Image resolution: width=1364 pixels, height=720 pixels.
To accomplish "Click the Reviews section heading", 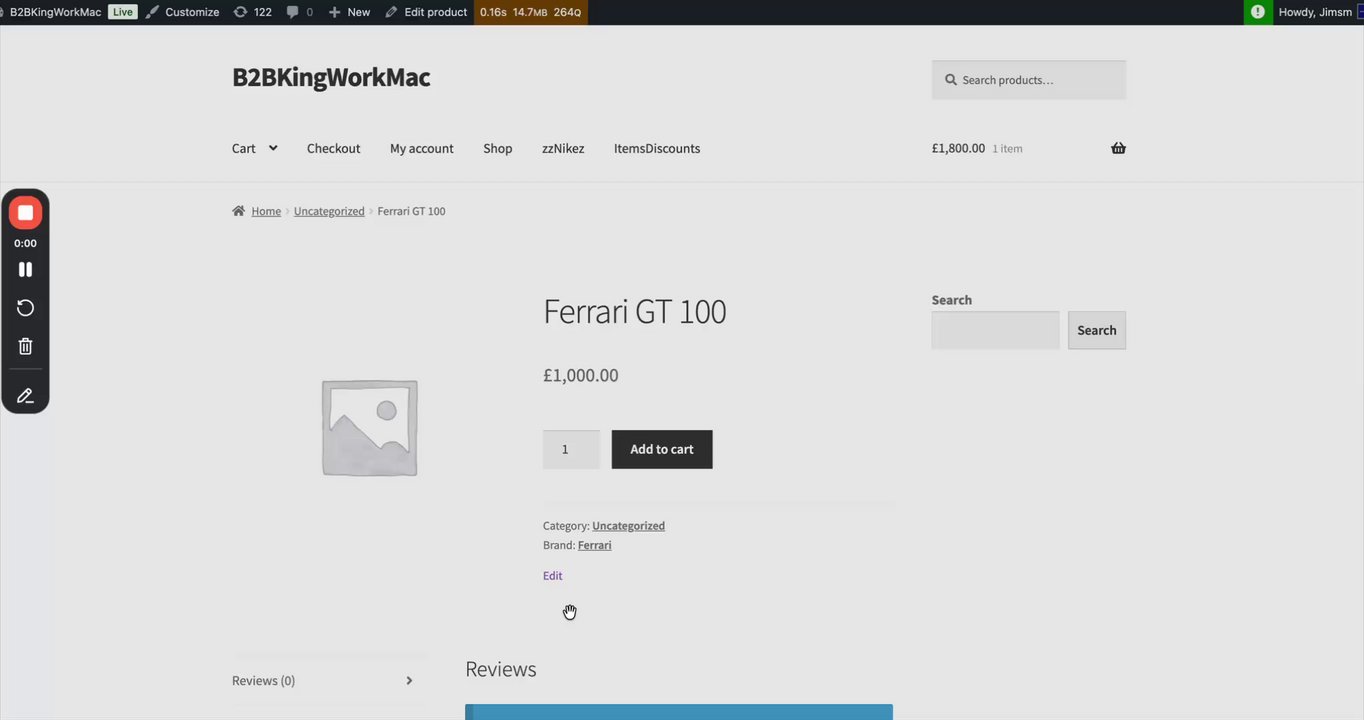I will pos(500,669).
